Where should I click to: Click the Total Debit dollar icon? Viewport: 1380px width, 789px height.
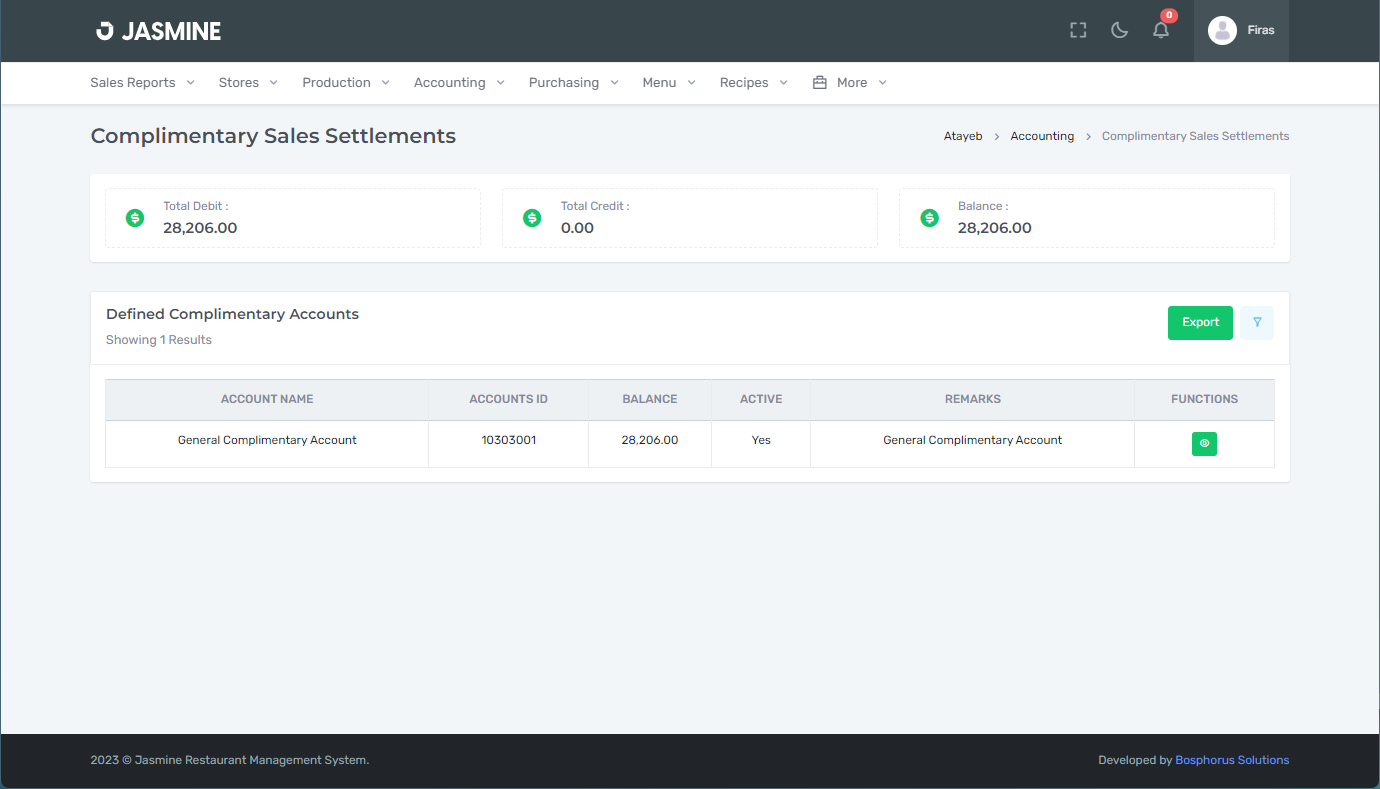[x=135, y=218]
